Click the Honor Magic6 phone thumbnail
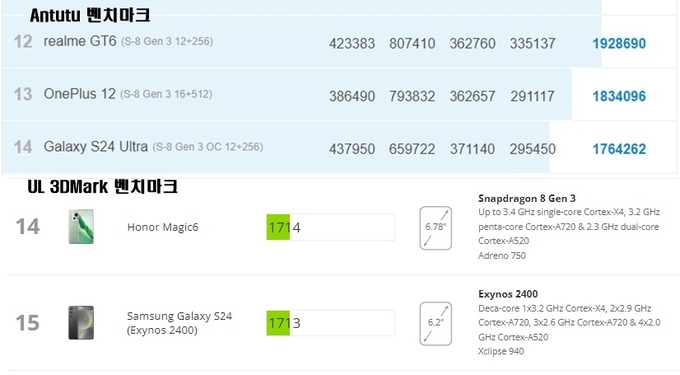680x375 pixels. click(x=81, y=226)
